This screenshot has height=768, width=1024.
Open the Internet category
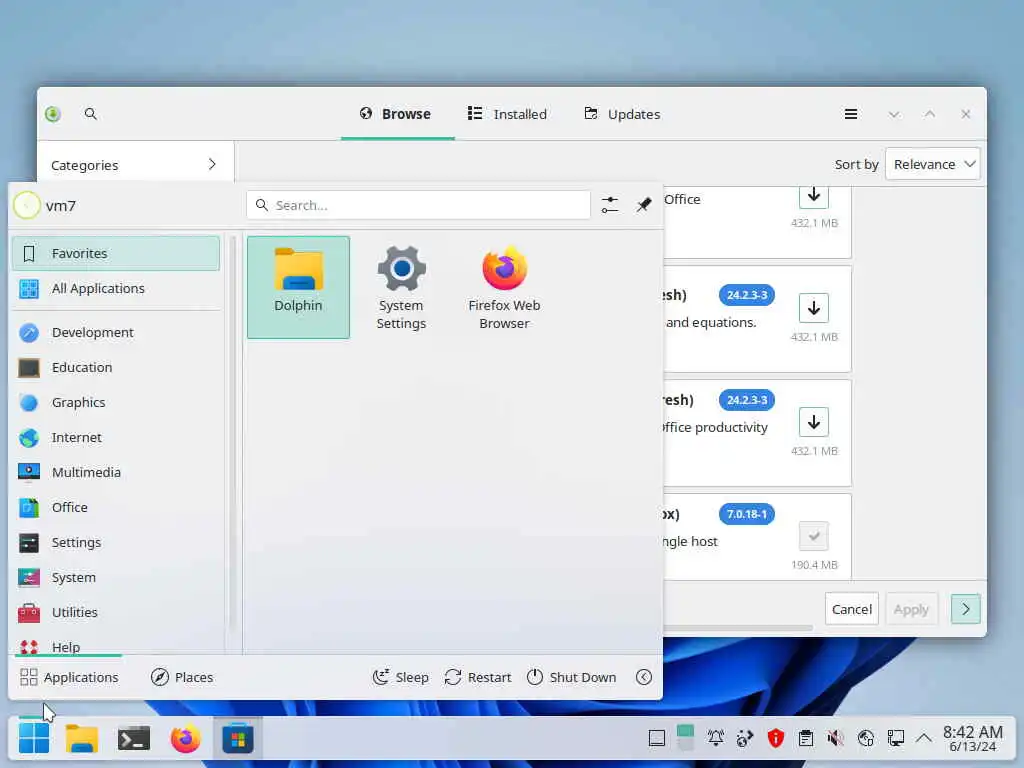tap(116, 438)
